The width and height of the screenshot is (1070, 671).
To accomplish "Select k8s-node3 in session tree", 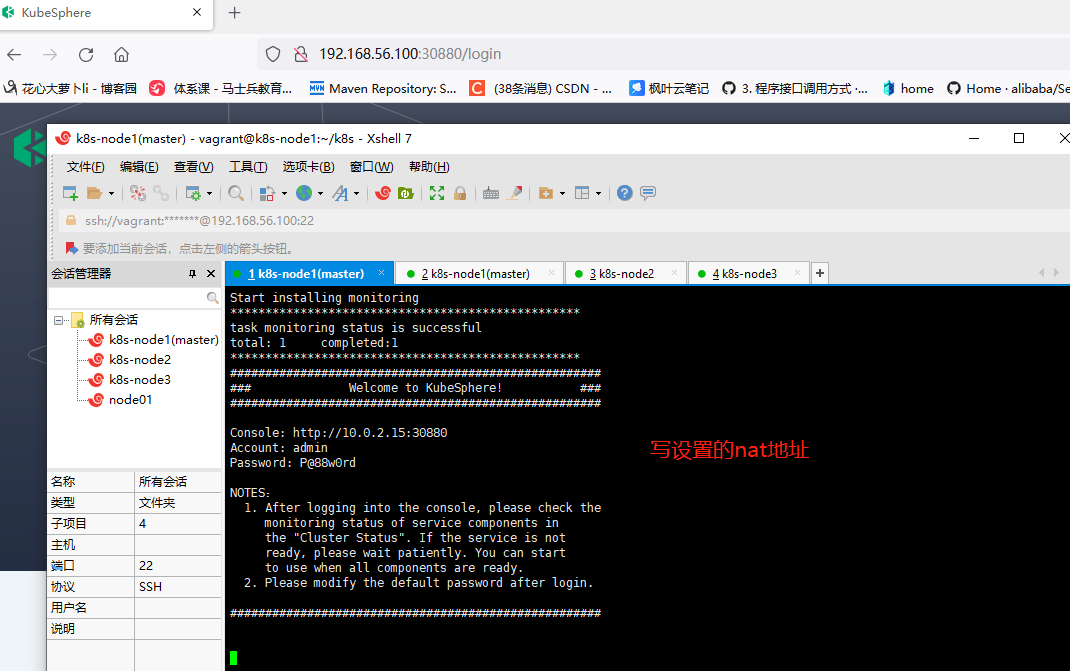I will tap(140, 380).
